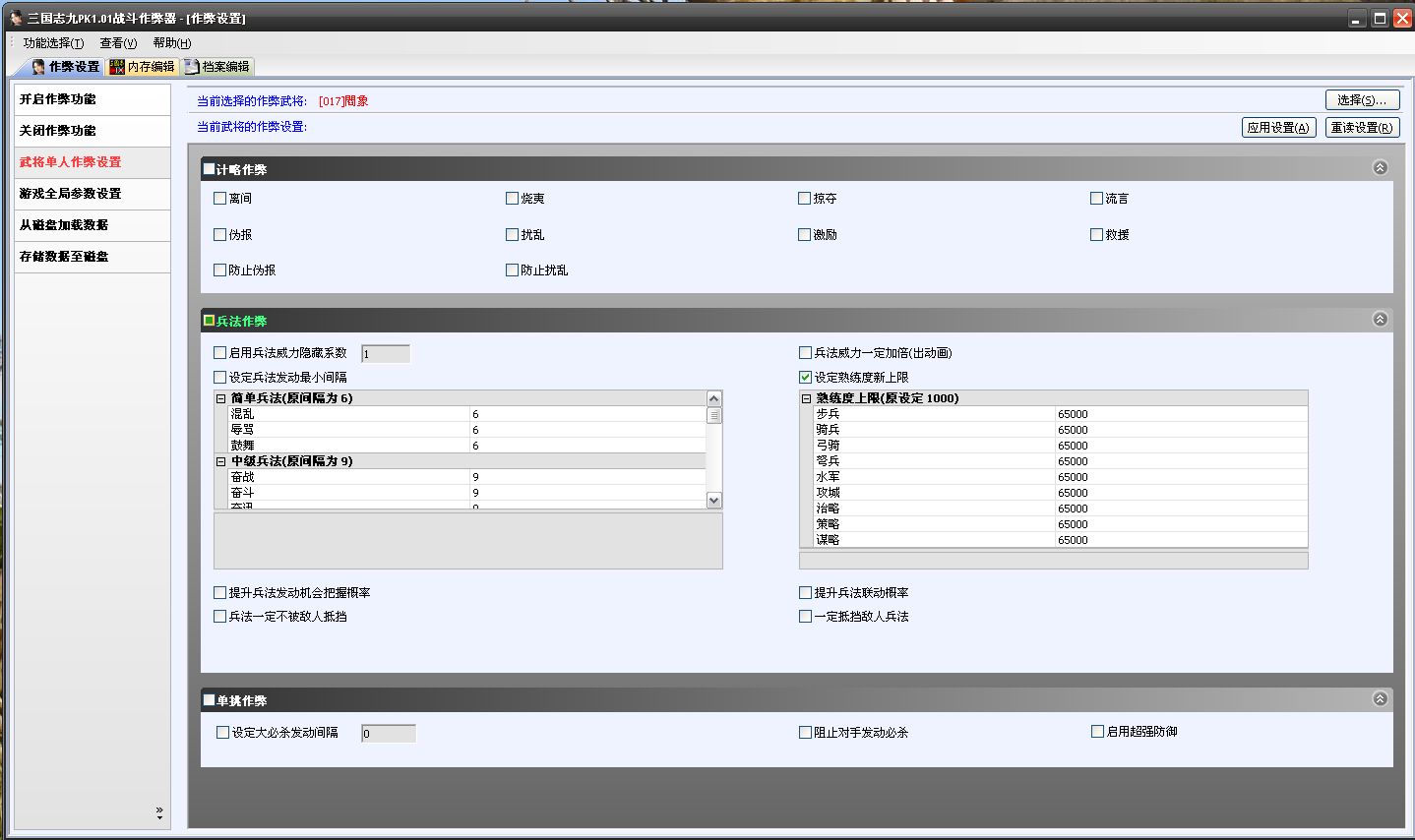Collapse the 单挑作弊 section chevron
This screenshot has height=840, width=1415.
pyautogui.click(x=1380, y=699)
